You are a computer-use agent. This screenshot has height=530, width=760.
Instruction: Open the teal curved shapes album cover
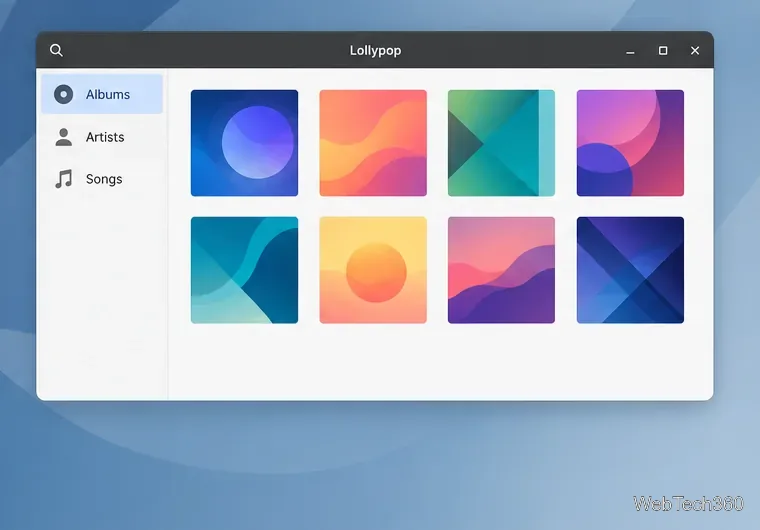pos(244,270)
